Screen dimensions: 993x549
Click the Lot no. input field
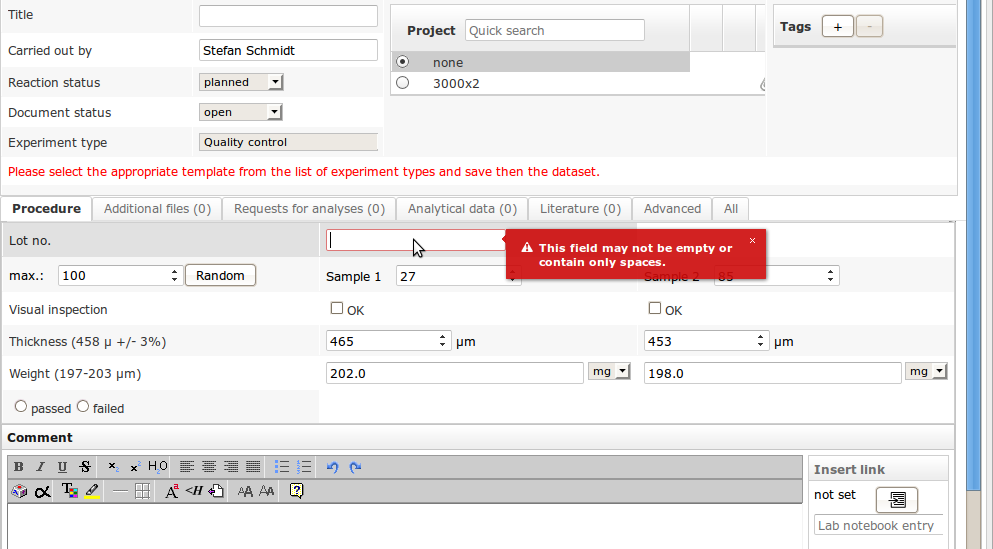tap(415, 240)
